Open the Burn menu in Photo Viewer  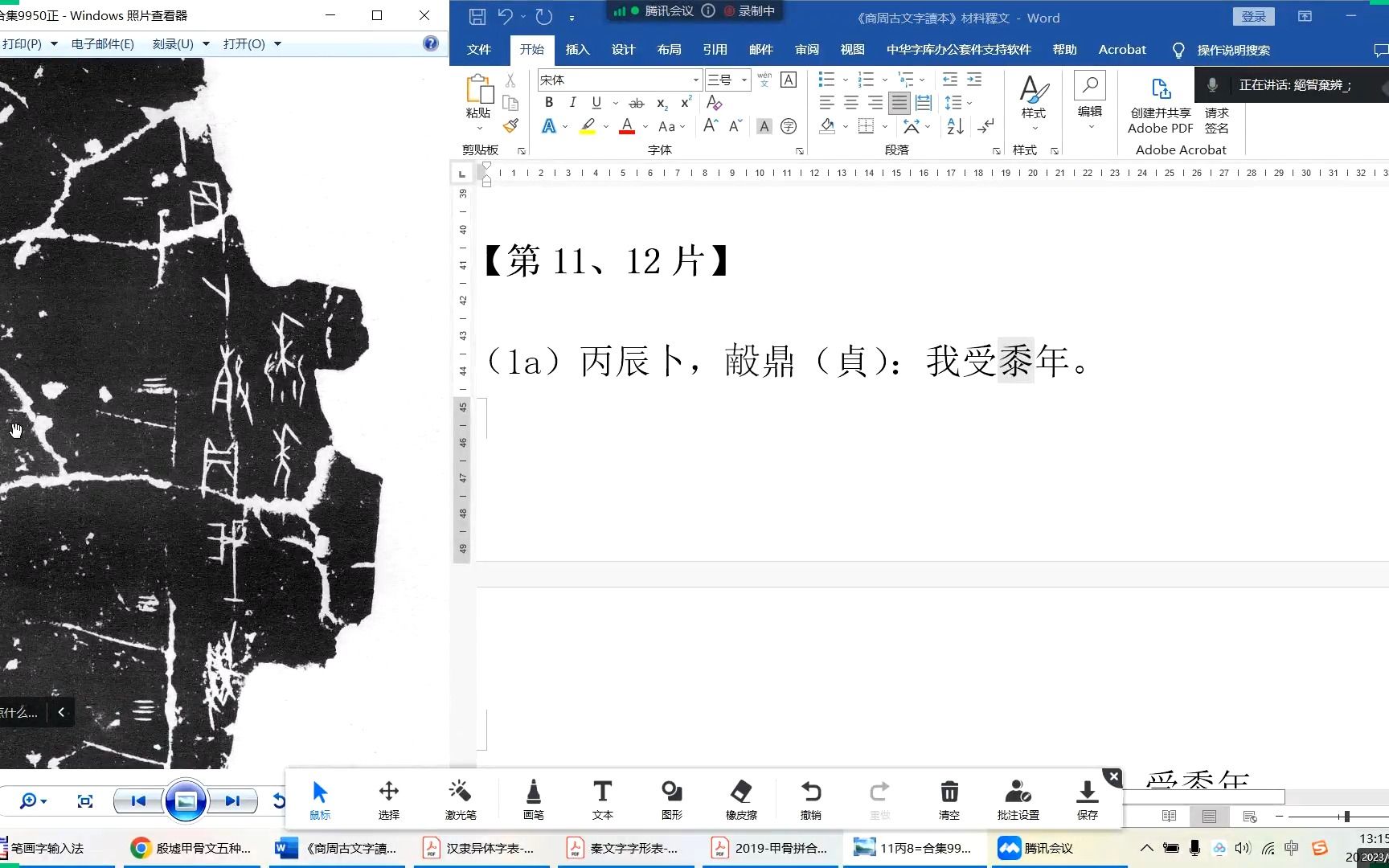181,44
